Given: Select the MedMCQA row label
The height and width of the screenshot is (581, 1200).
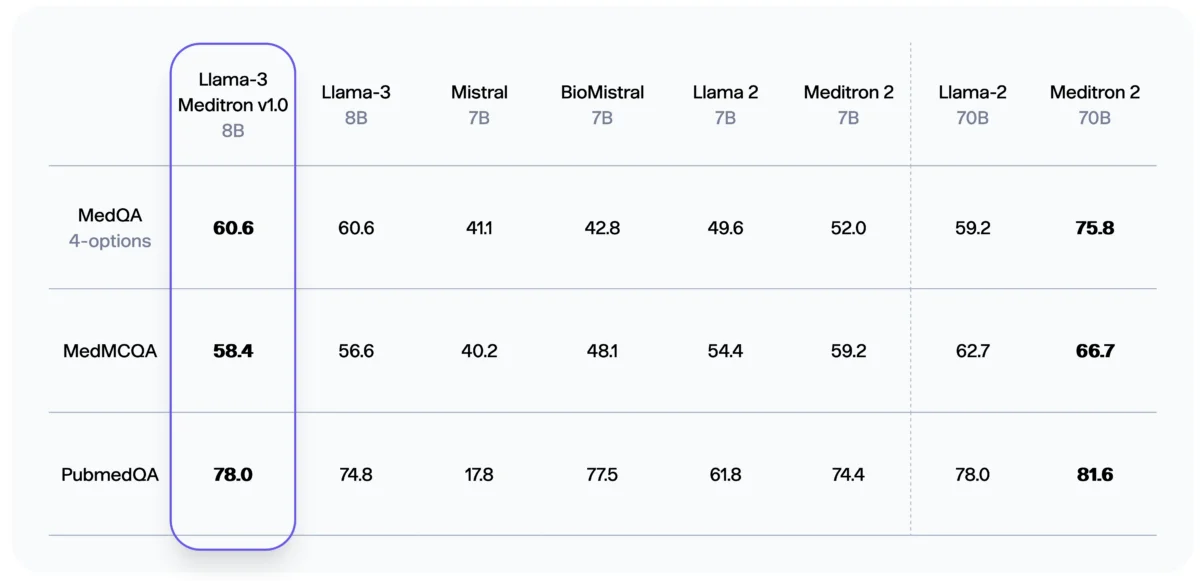Looking at the screenshot, I should [x=110, y=351].
